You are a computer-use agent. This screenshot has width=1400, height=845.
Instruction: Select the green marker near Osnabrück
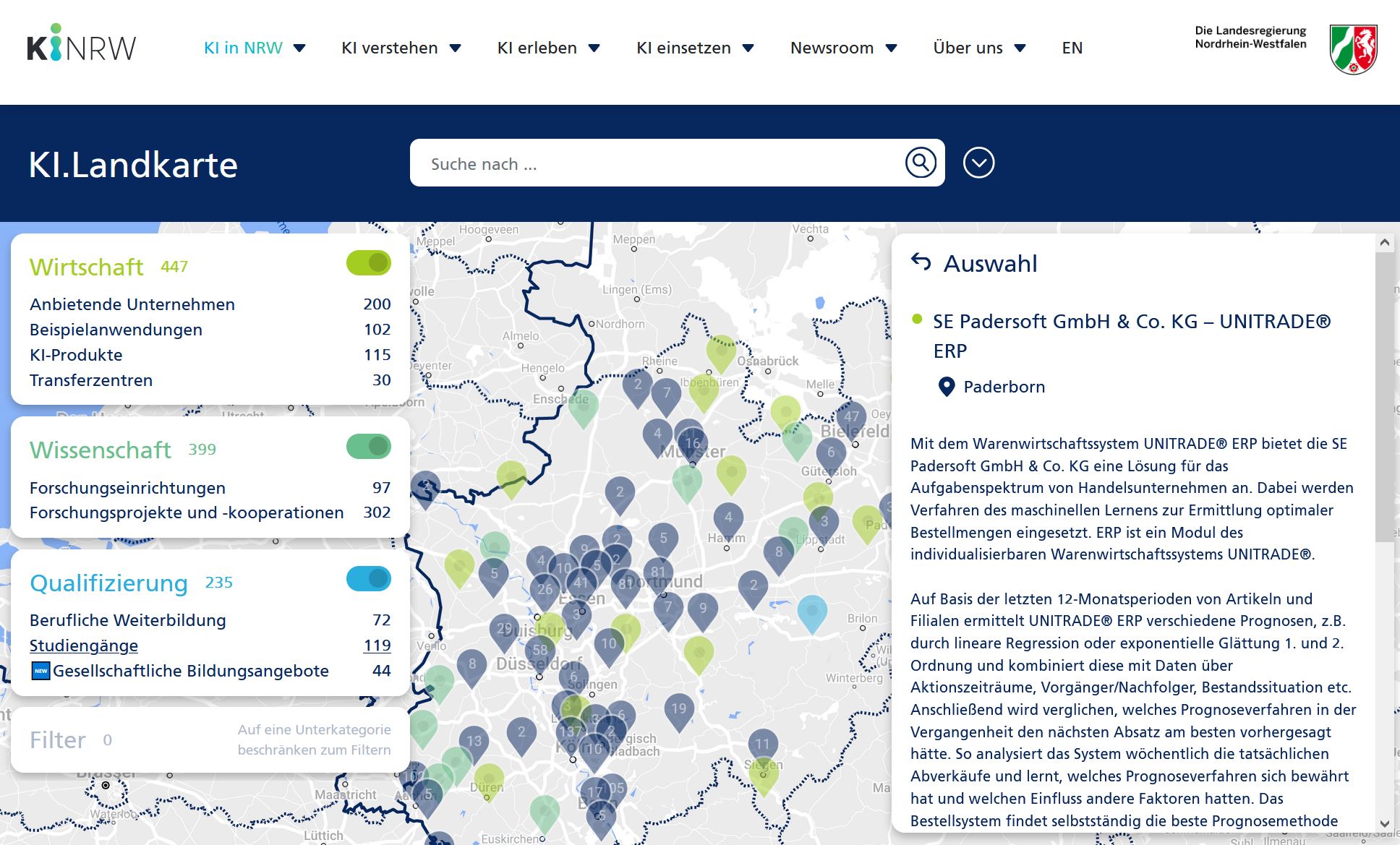coord(721,351)
